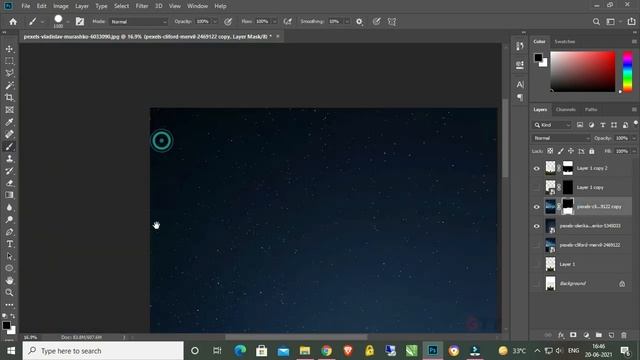640x360 pixels.
Task: Select the Crop tool
Action: pos(9,98)
